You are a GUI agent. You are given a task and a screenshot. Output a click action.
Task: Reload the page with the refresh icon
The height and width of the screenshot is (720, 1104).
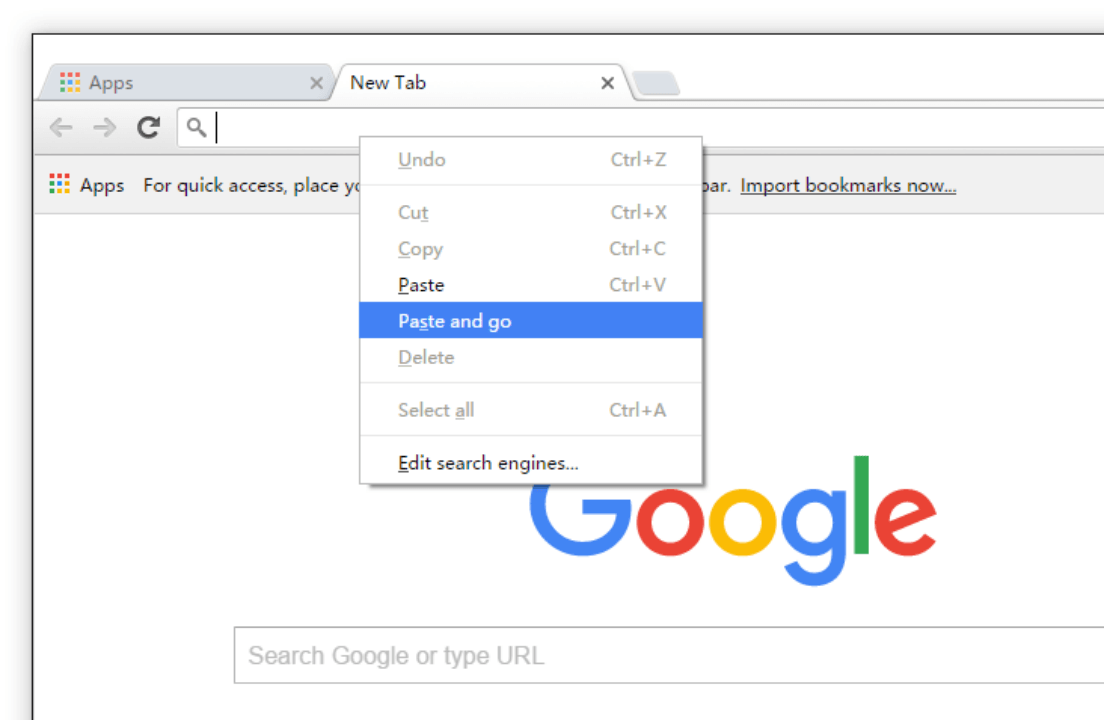tap(149, 127)
